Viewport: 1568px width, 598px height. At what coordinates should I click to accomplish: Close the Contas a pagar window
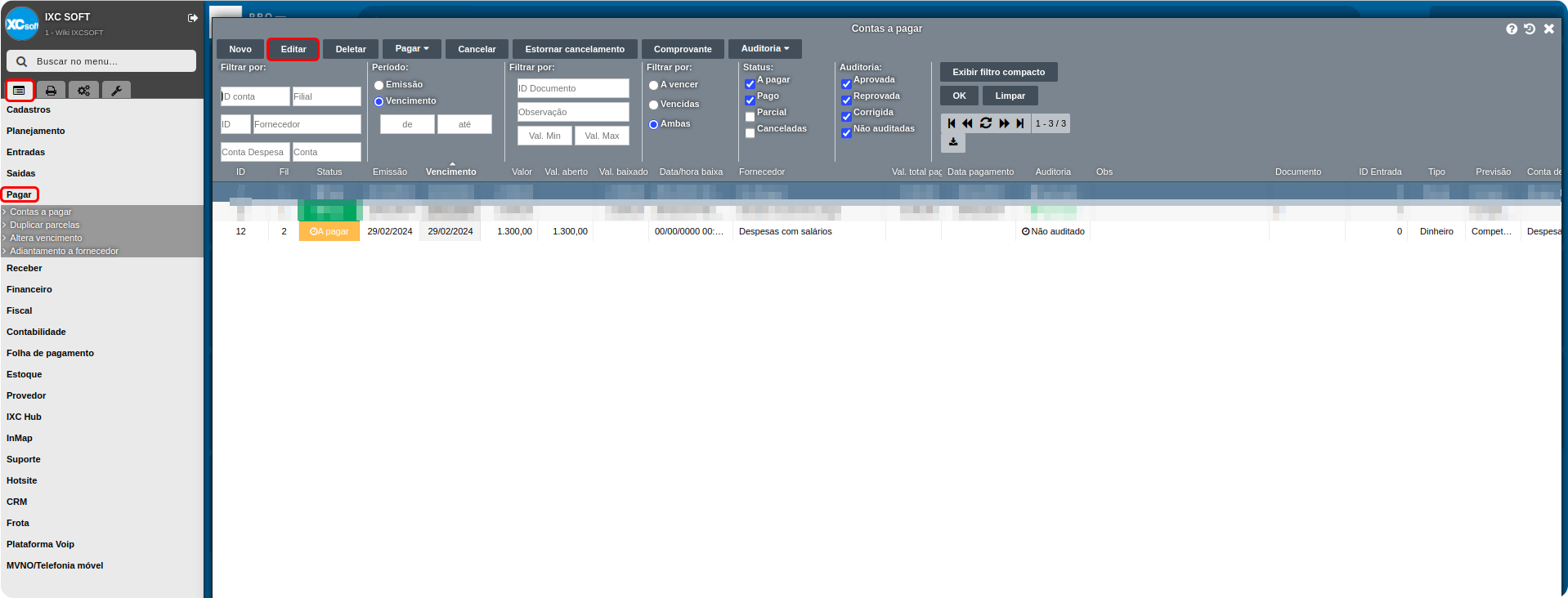pos(1548,29)
